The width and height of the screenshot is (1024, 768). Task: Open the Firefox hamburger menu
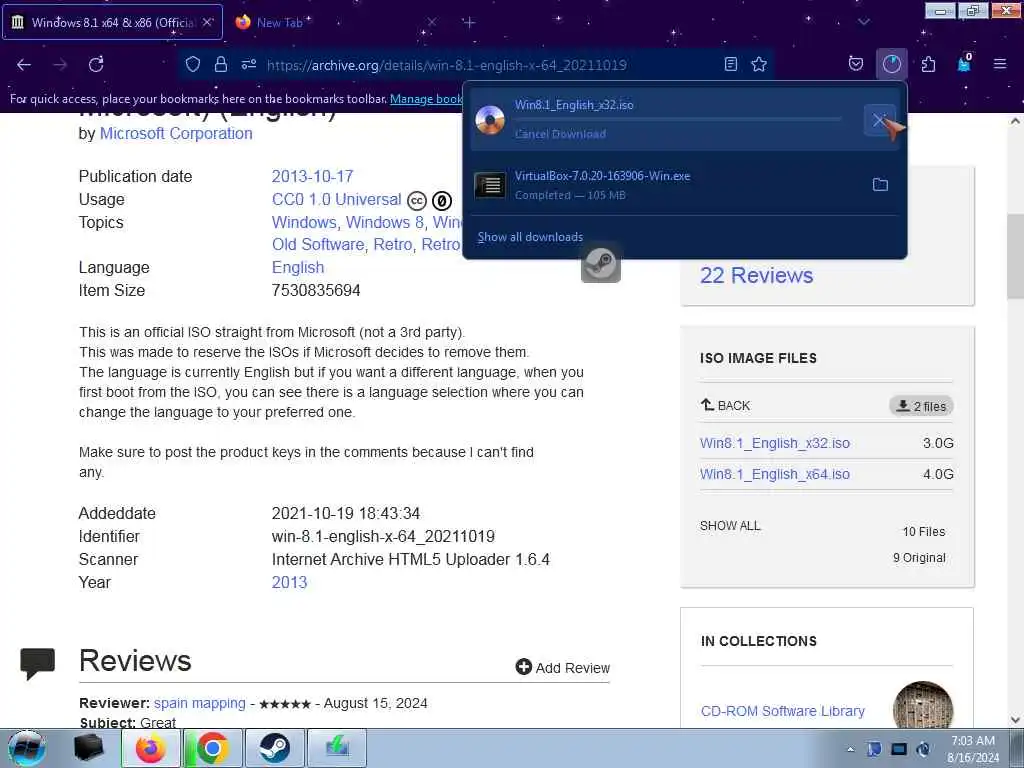click(999, 64)
